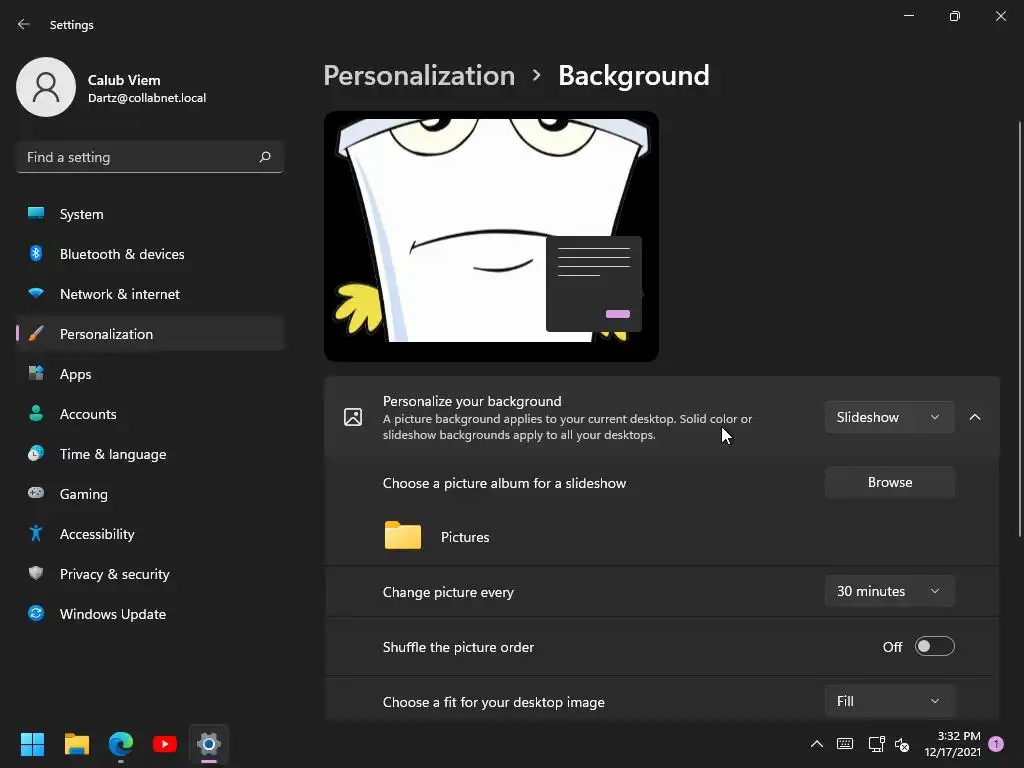Collapse the Personalize your background section
This screenshot has width=1024, height=768.
pyautogui.click(x=975, y=417)
